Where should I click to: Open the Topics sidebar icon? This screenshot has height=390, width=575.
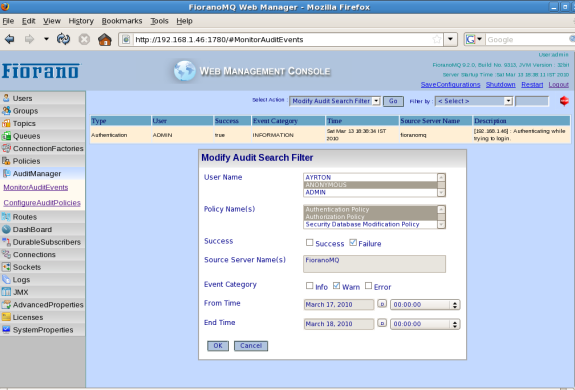click(6, 123)
